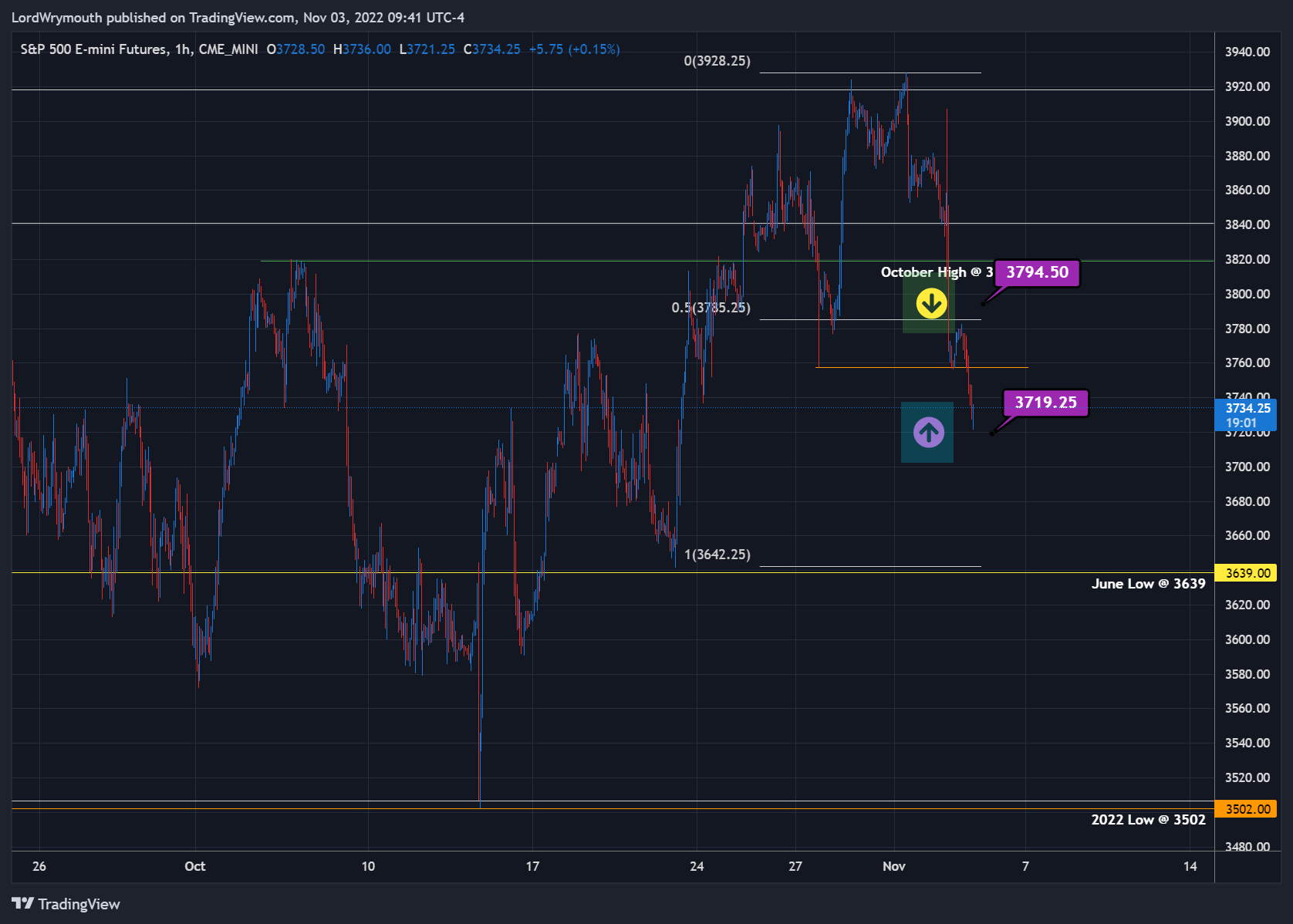Click the purple up-arrow icon

point(929,432)
